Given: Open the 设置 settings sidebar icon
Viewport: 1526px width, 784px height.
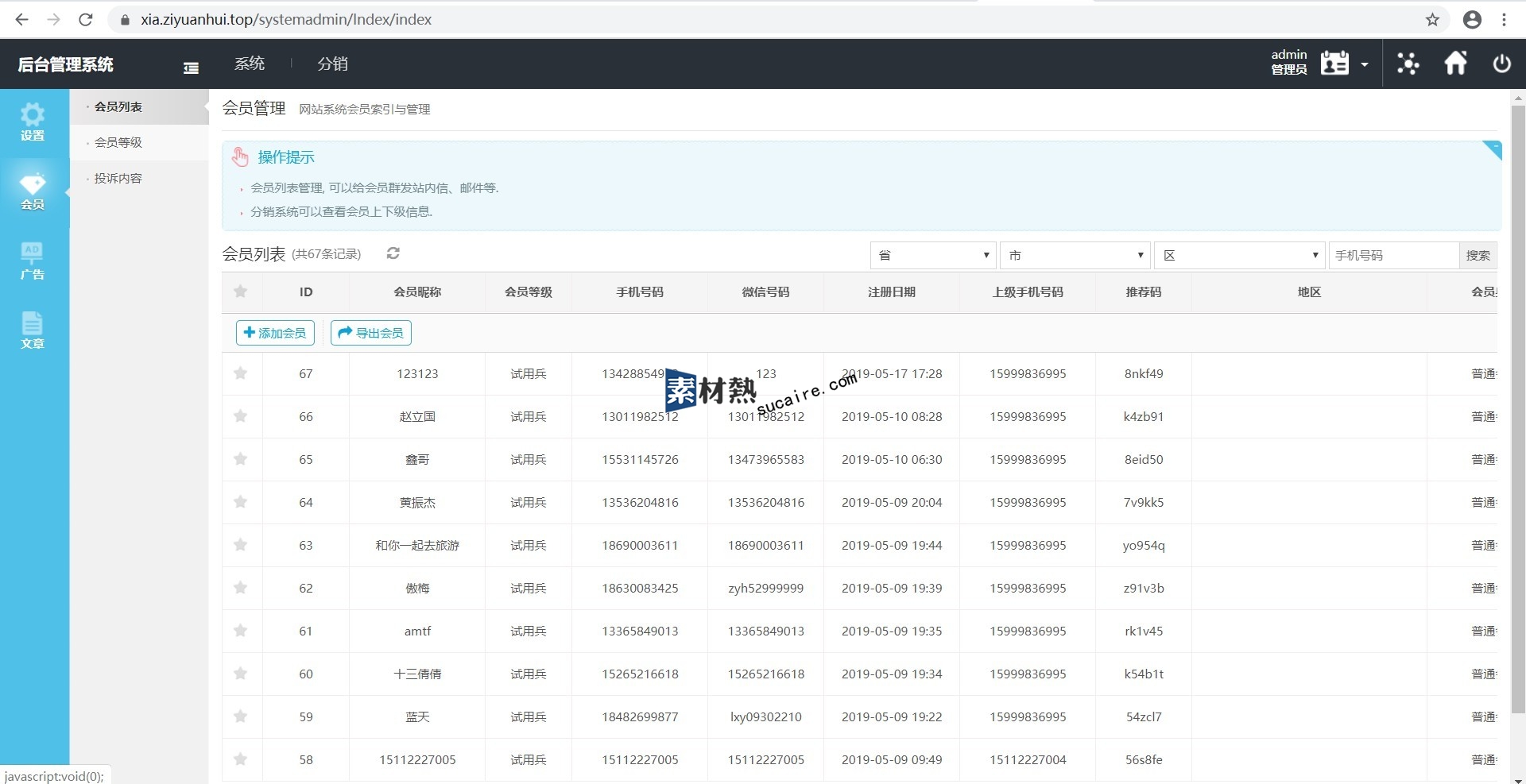Looking at the screenshot, I should click(33, 122).
